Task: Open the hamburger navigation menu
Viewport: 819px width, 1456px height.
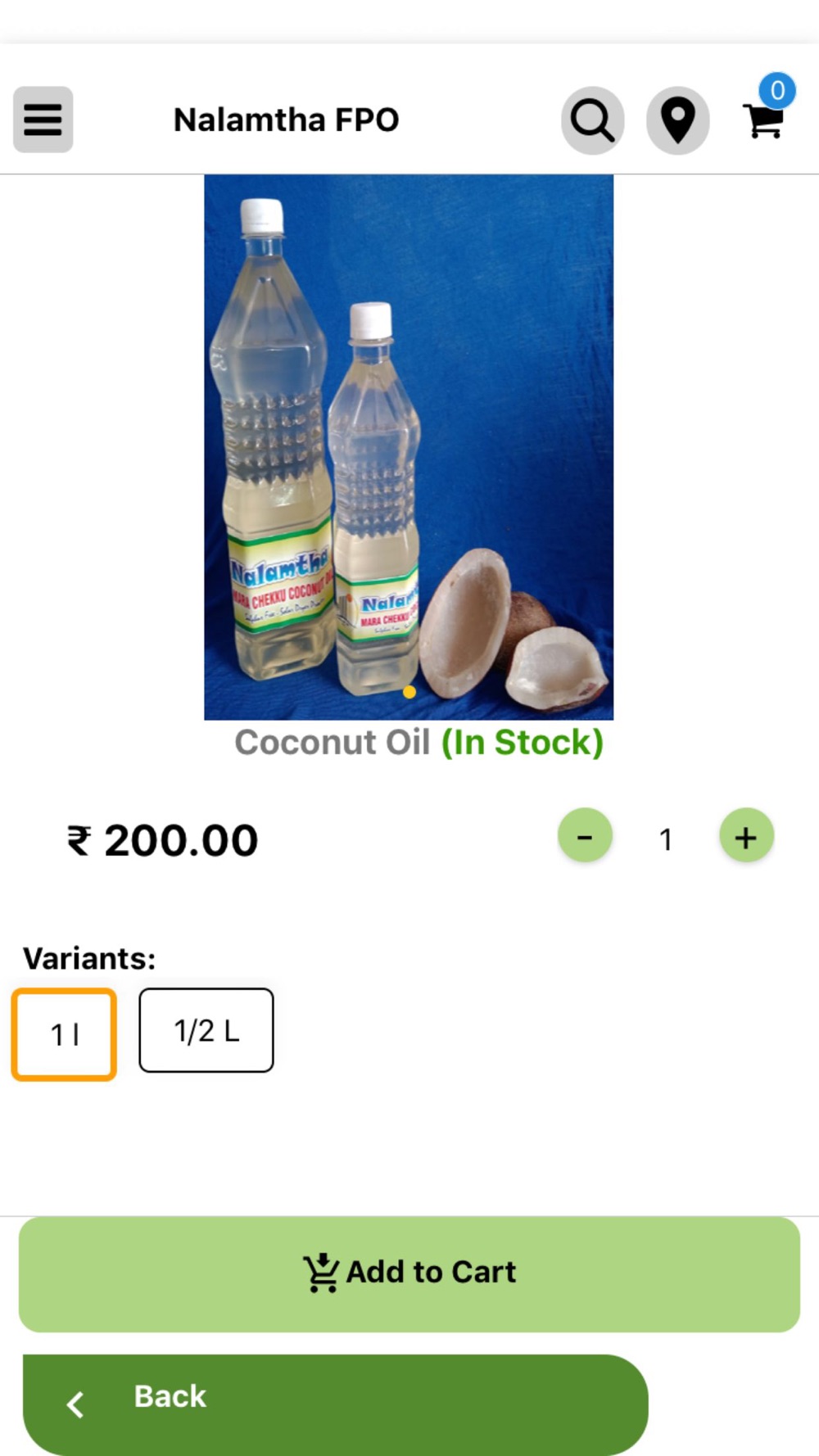Action: pos(43,120)
